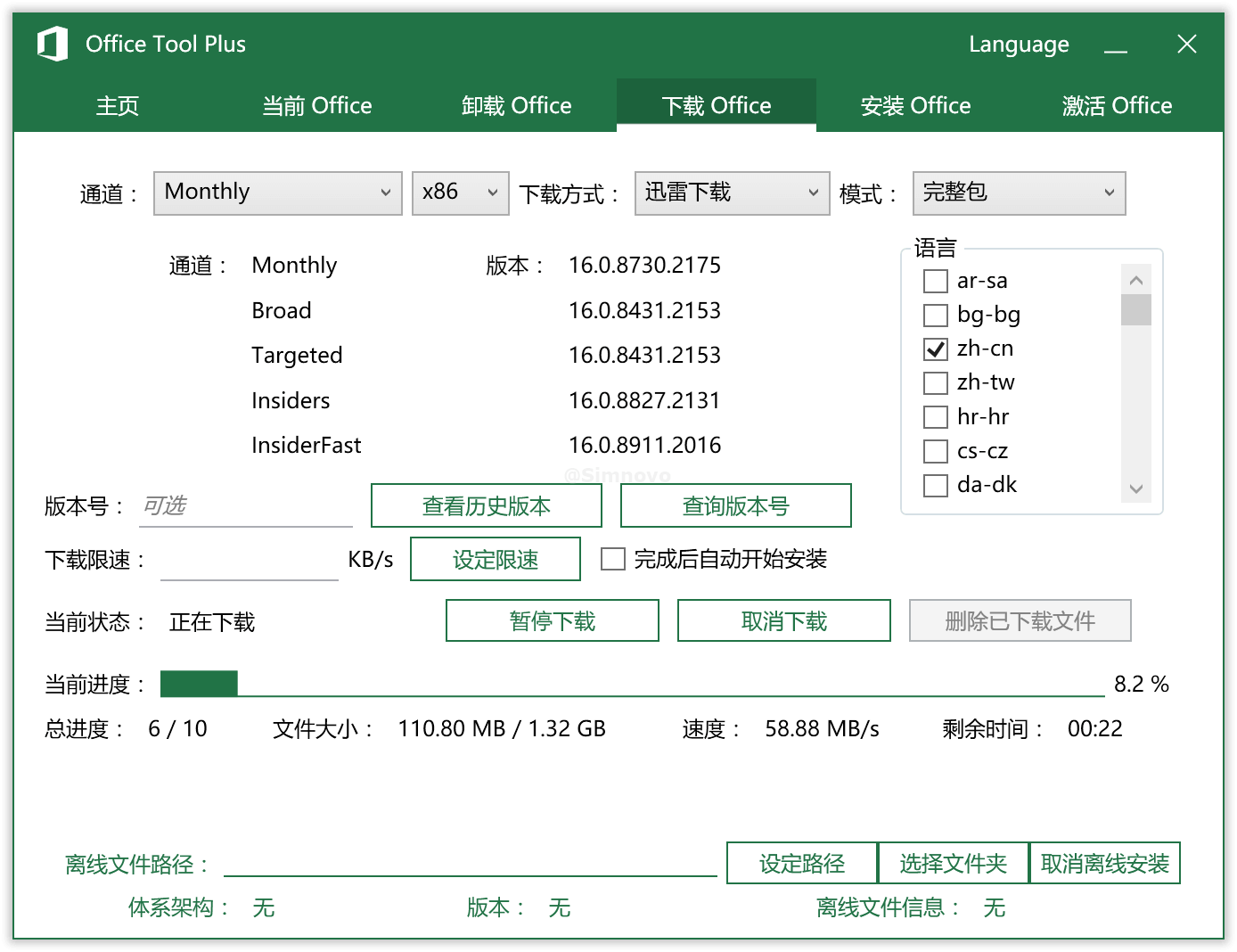This screenshot has height=952, width=1237.
Task: Click the current download progress bar
Action: [631, 684]
